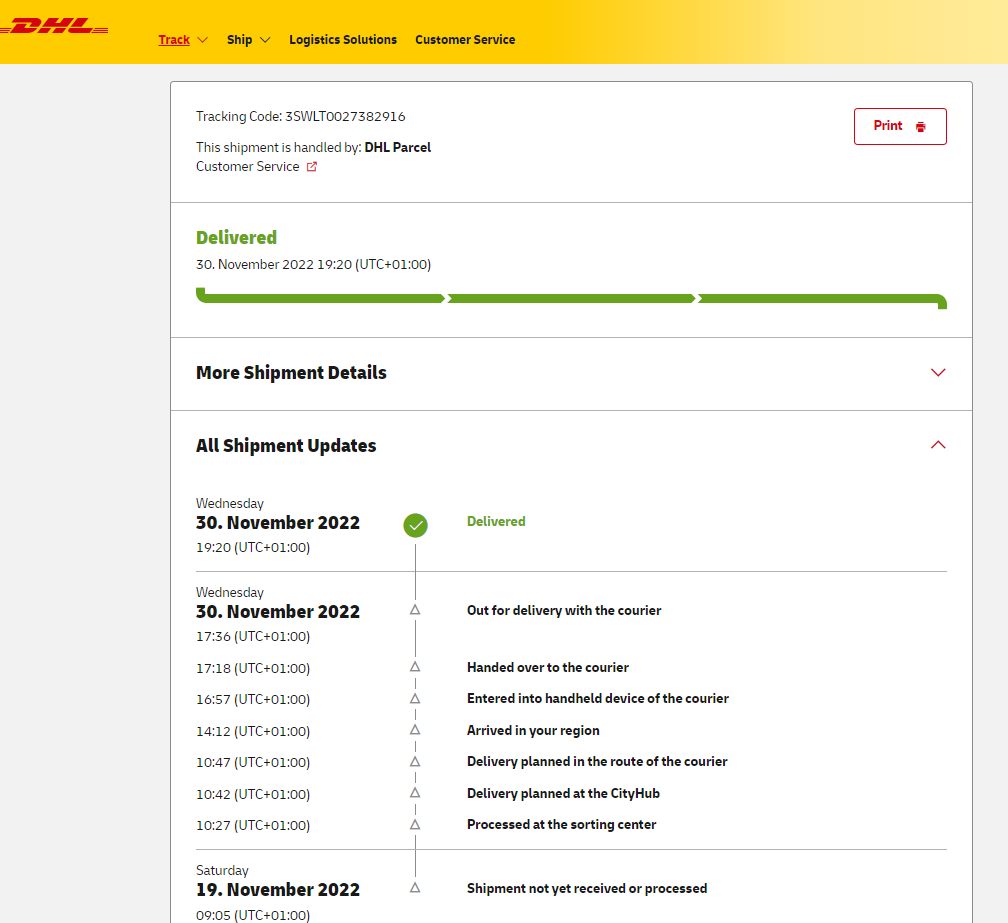
Task: Click triangle marker for Handed over to the courier
Action: coord(415,667)
